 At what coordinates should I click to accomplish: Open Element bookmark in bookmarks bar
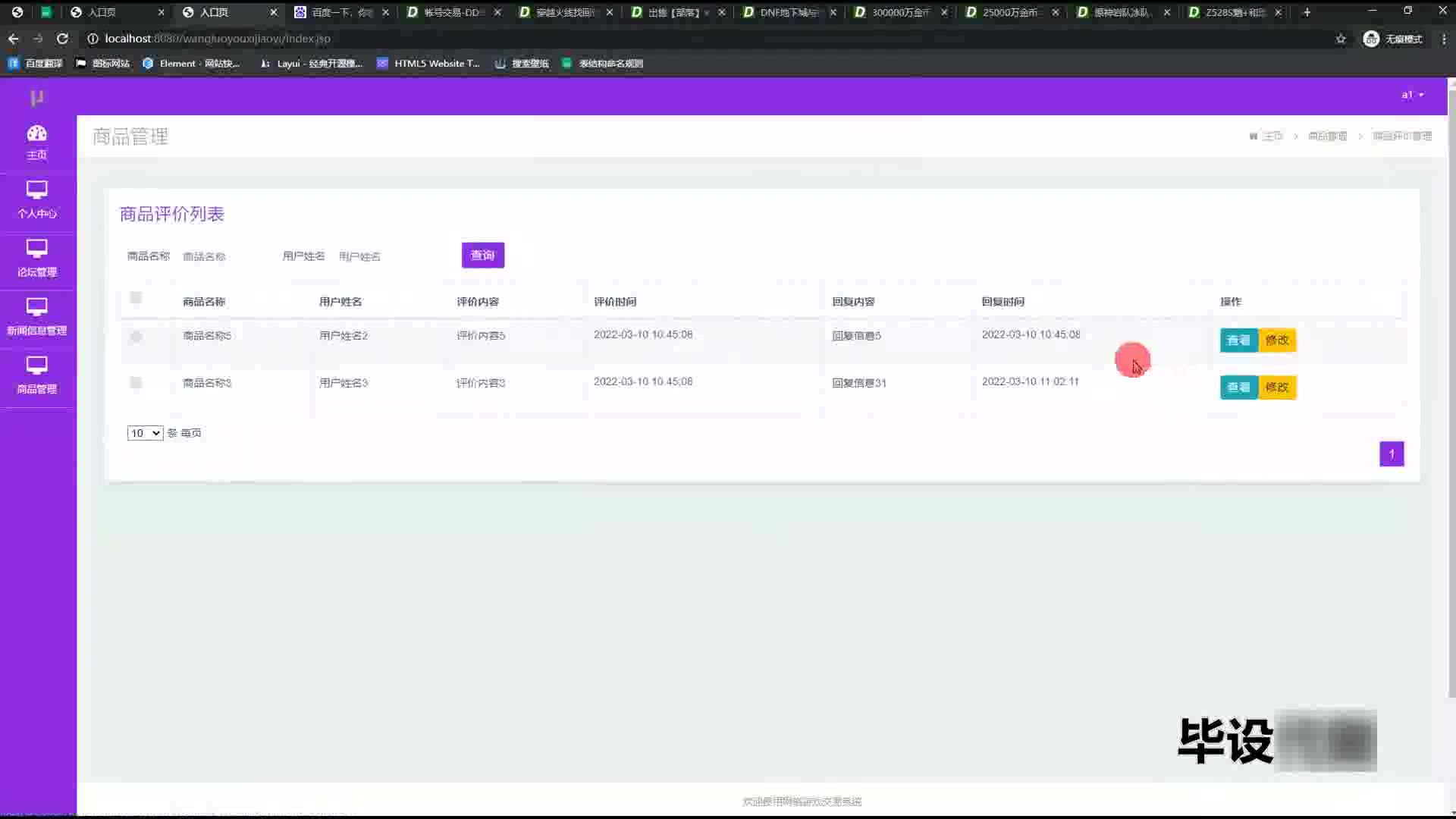(191, 64)
